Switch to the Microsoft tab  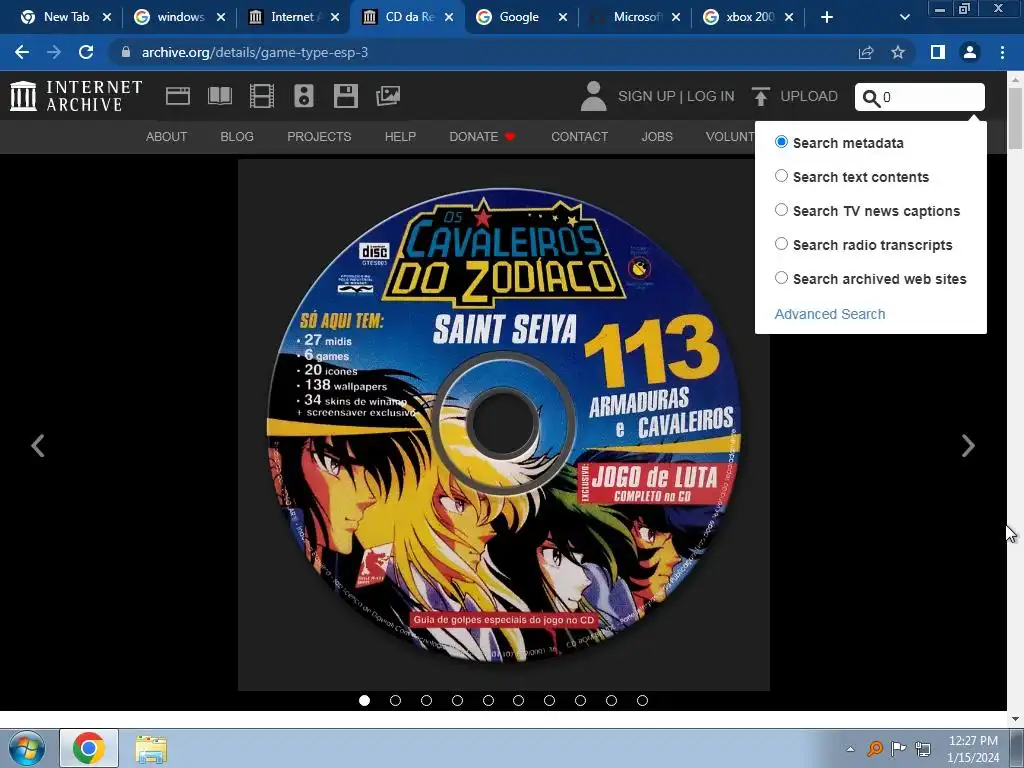[633, 17]
